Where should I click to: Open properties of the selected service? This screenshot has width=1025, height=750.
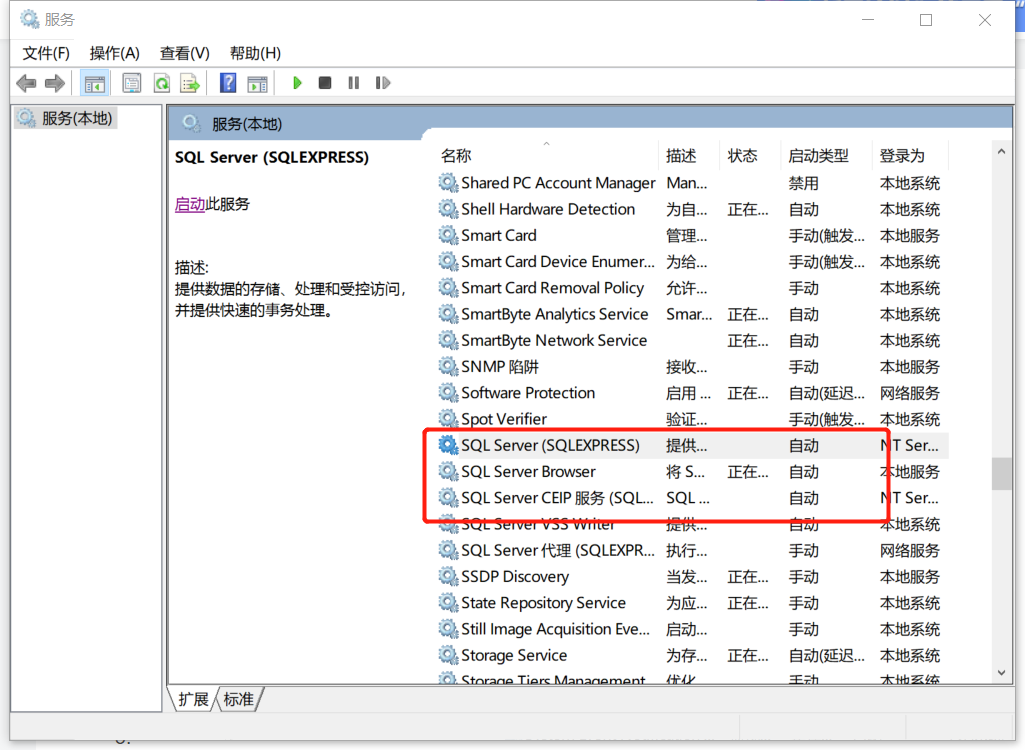point(131,83)
